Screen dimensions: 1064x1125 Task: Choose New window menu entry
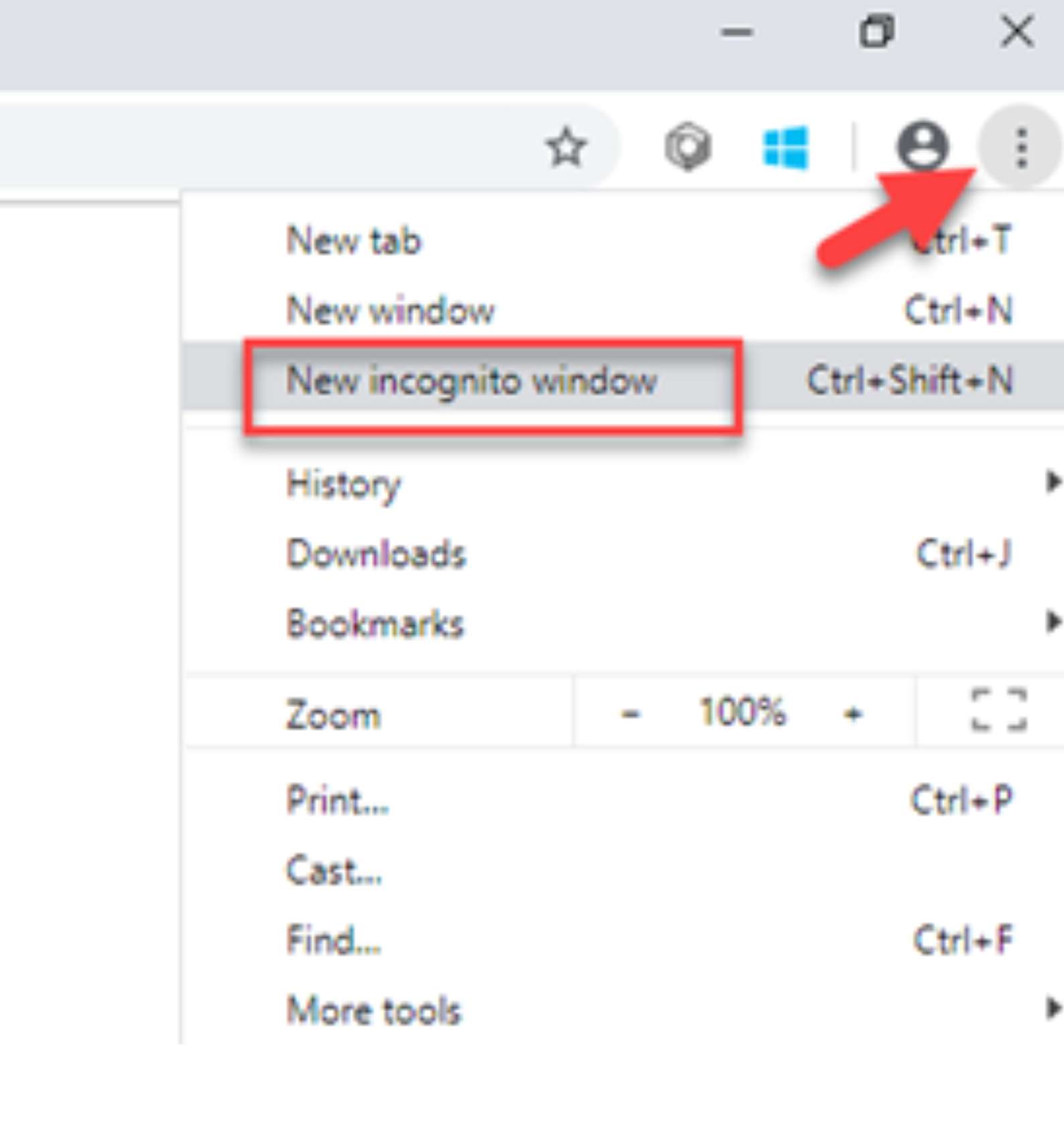click(x=390, y=311)
